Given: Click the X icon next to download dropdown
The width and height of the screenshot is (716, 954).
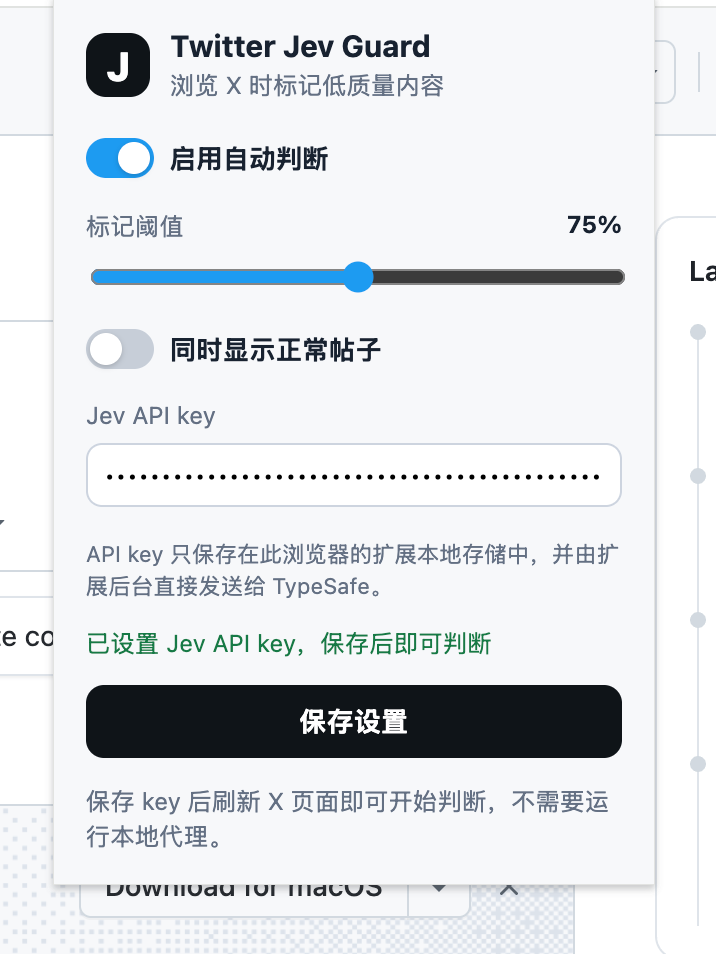Looking at the screenshot, I should click(x=509, y=891).
